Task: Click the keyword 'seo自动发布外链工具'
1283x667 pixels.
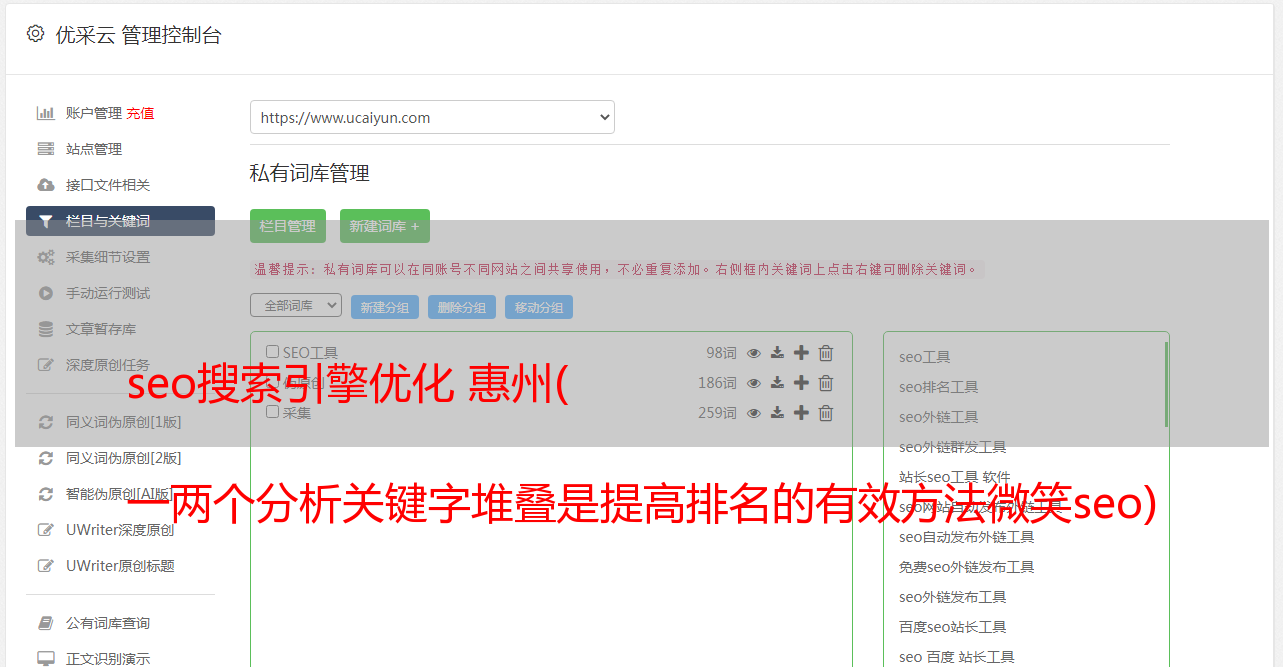Action: tap(967, 537)
